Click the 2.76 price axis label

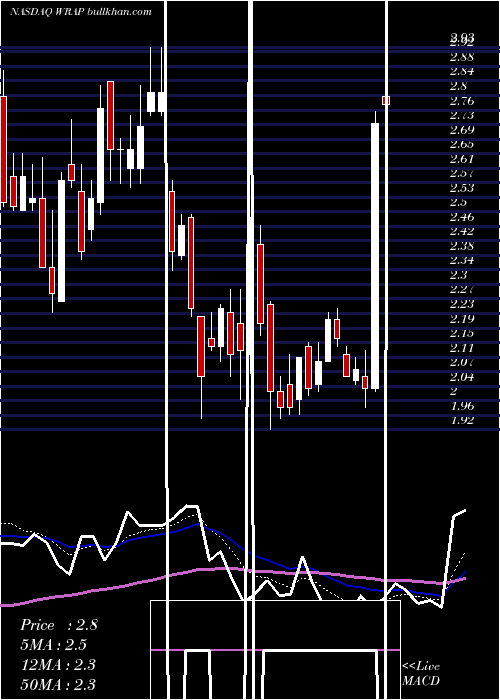click(x=462, y=101)
